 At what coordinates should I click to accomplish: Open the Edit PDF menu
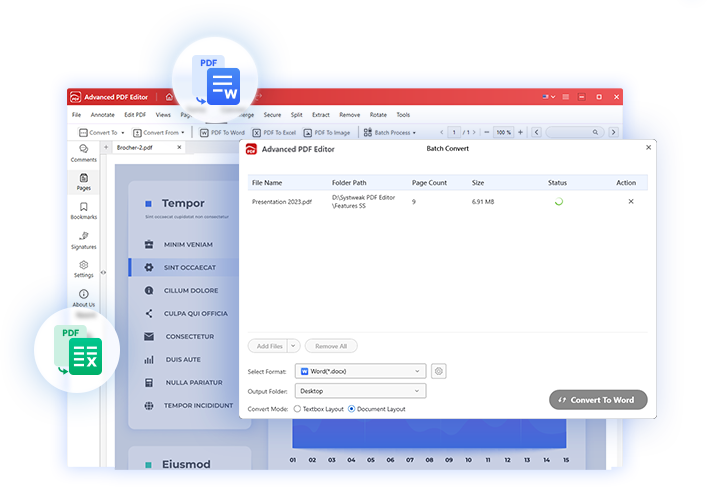[x=135, y=115]
